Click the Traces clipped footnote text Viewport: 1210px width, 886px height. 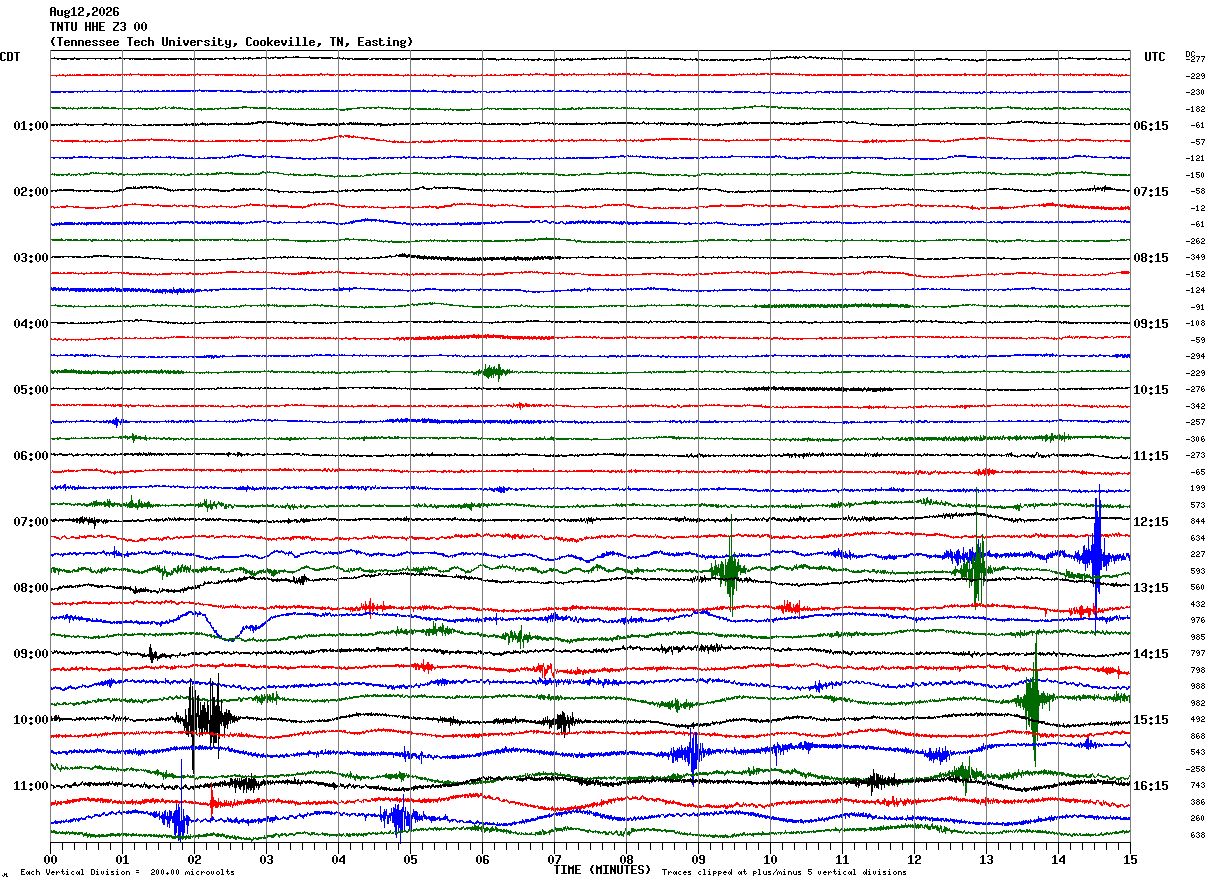(x=784, y=872)
